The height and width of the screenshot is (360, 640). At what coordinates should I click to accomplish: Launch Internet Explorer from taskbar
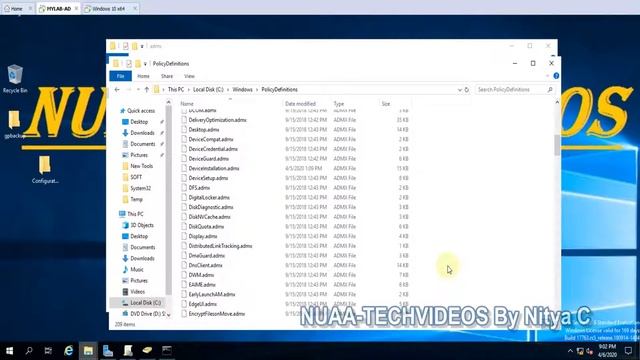[68, 351]
